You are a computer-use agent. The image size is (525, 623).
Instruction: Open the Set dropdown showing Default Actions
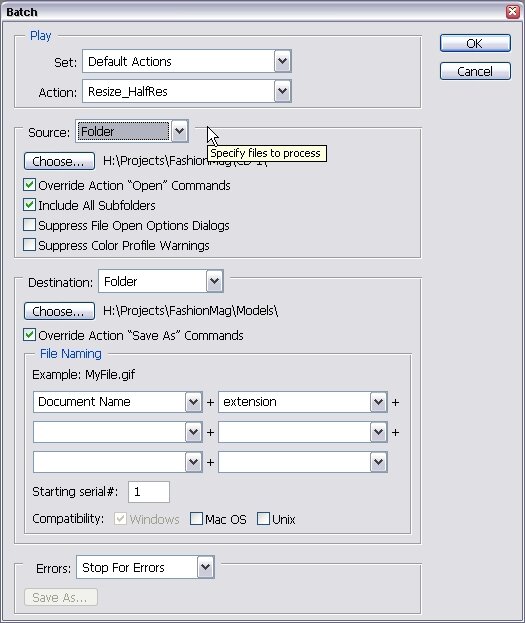[x=187, y=61]
